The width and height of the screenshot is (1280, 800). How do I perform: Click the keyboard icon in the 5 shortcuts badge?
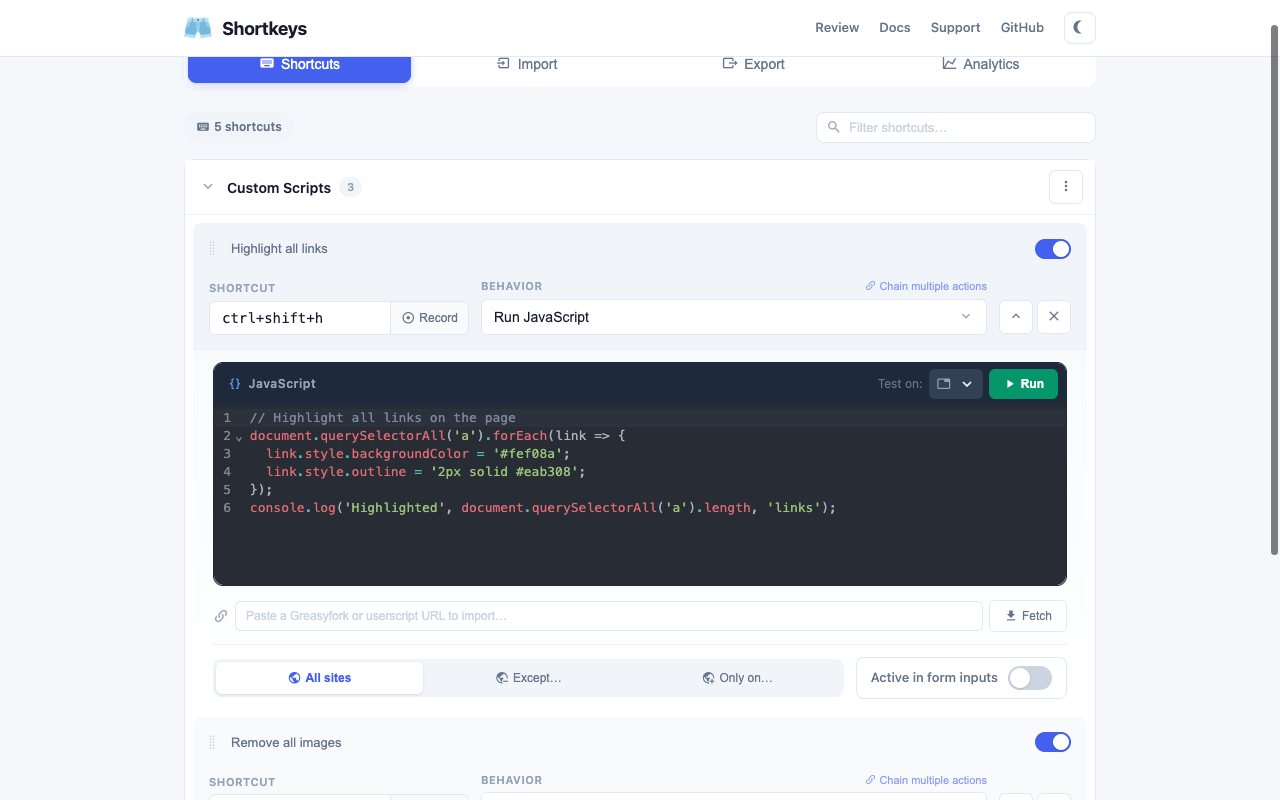pyautogui.click(x=203, y=127)
